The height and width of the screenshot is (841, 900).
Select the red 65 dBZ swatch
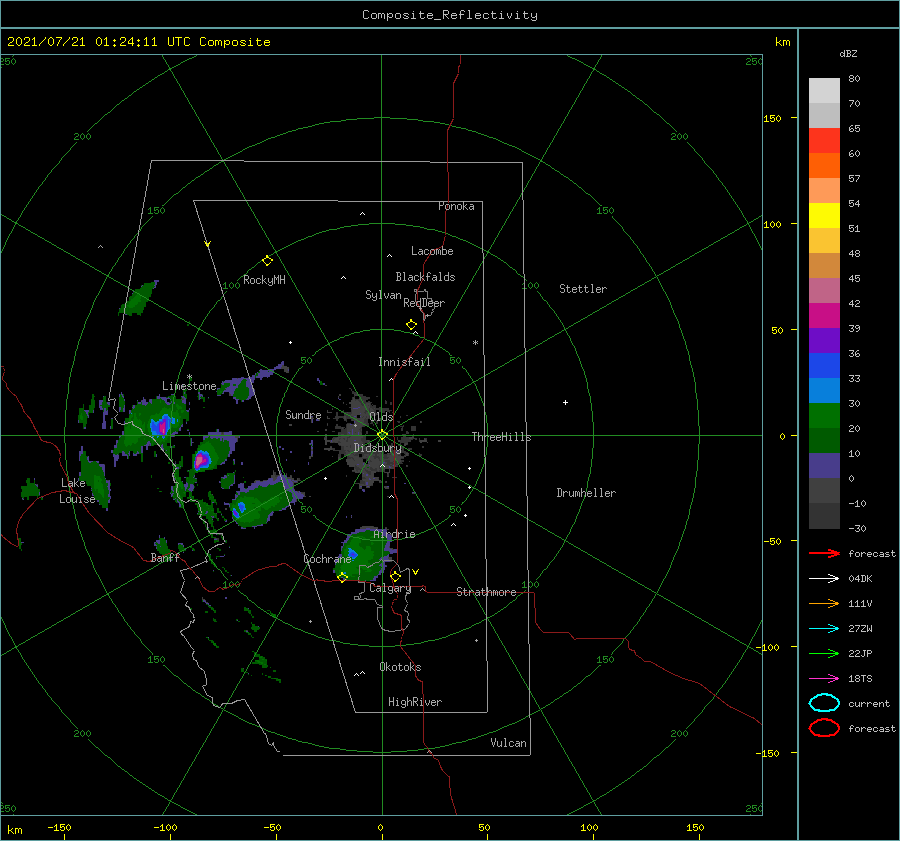pos(824,140)
